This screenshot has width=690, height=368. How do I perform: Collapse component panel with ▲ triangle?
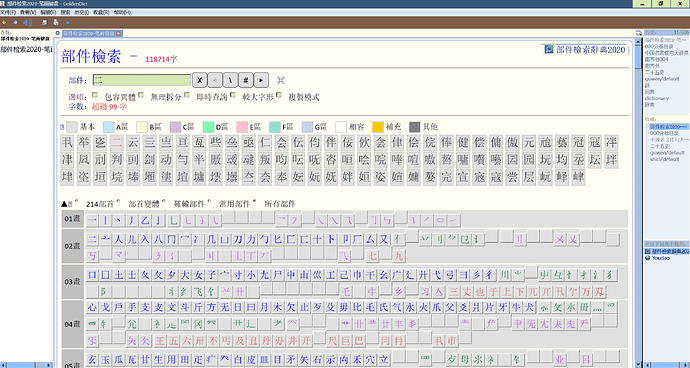[x=64, y=204]
